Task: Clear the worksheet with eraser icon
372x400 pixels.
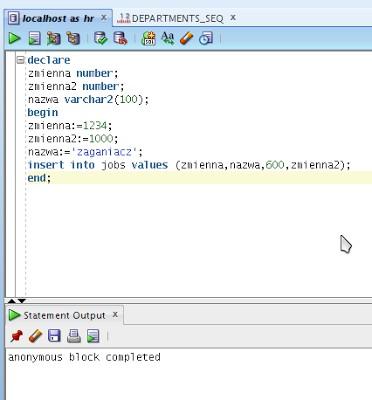Action: pyautogui.click(x=187, y=38)
